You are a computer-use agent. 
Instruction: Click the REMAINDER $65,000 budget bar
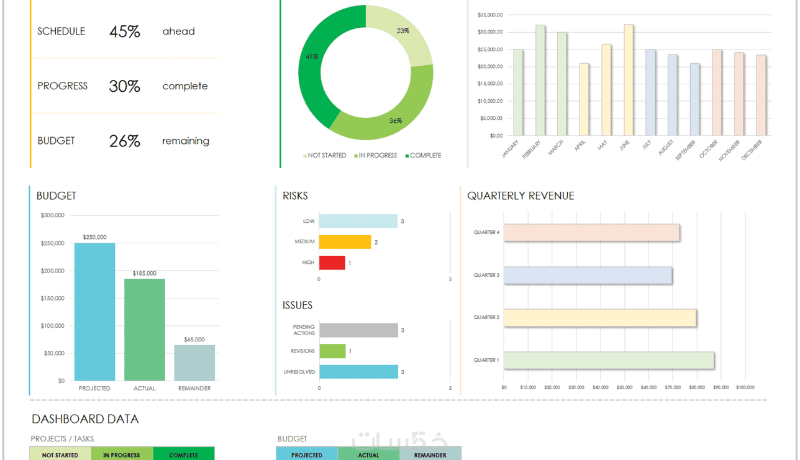(194, 363)
